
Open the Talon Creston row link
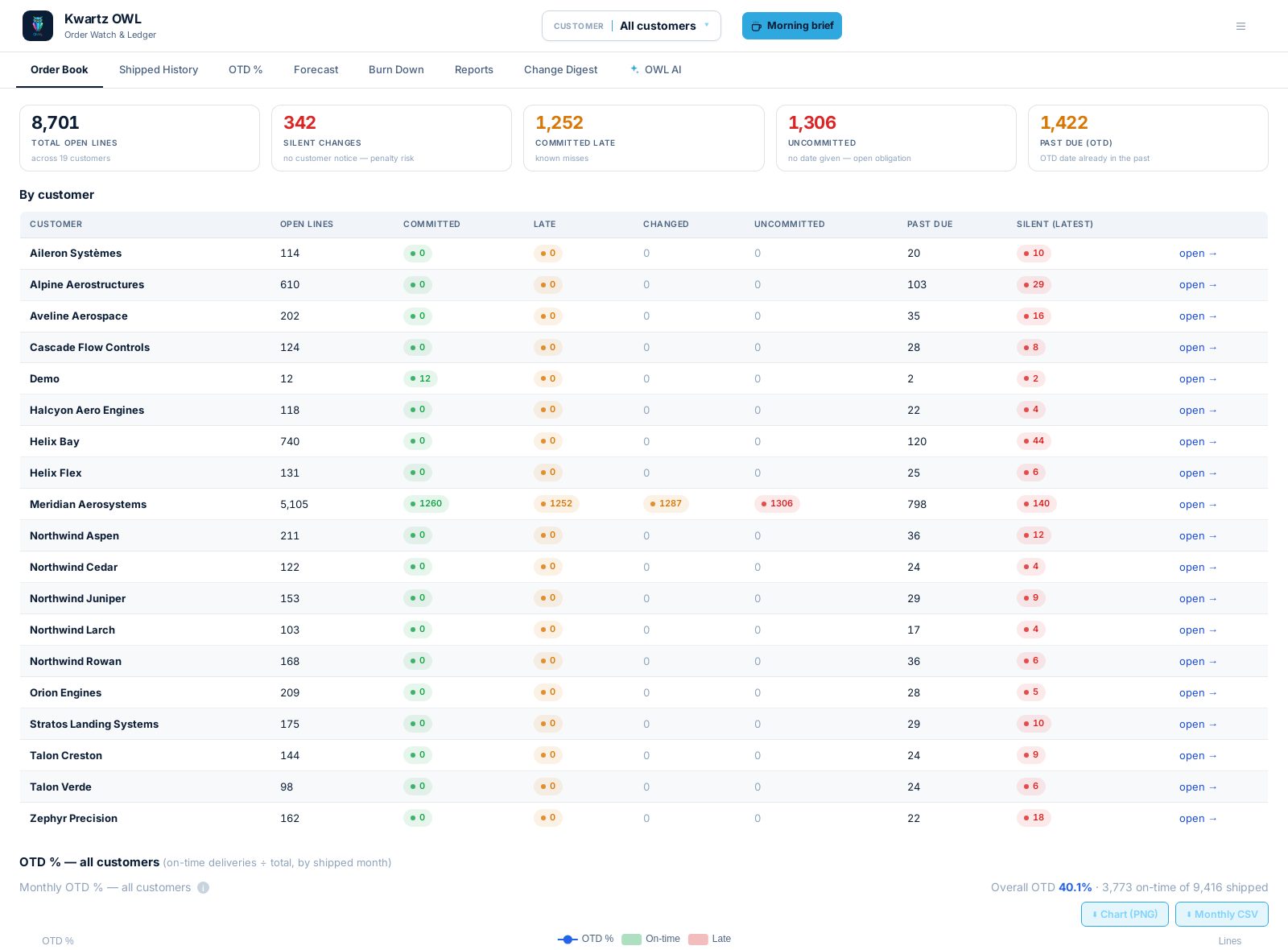[1198, 755]
